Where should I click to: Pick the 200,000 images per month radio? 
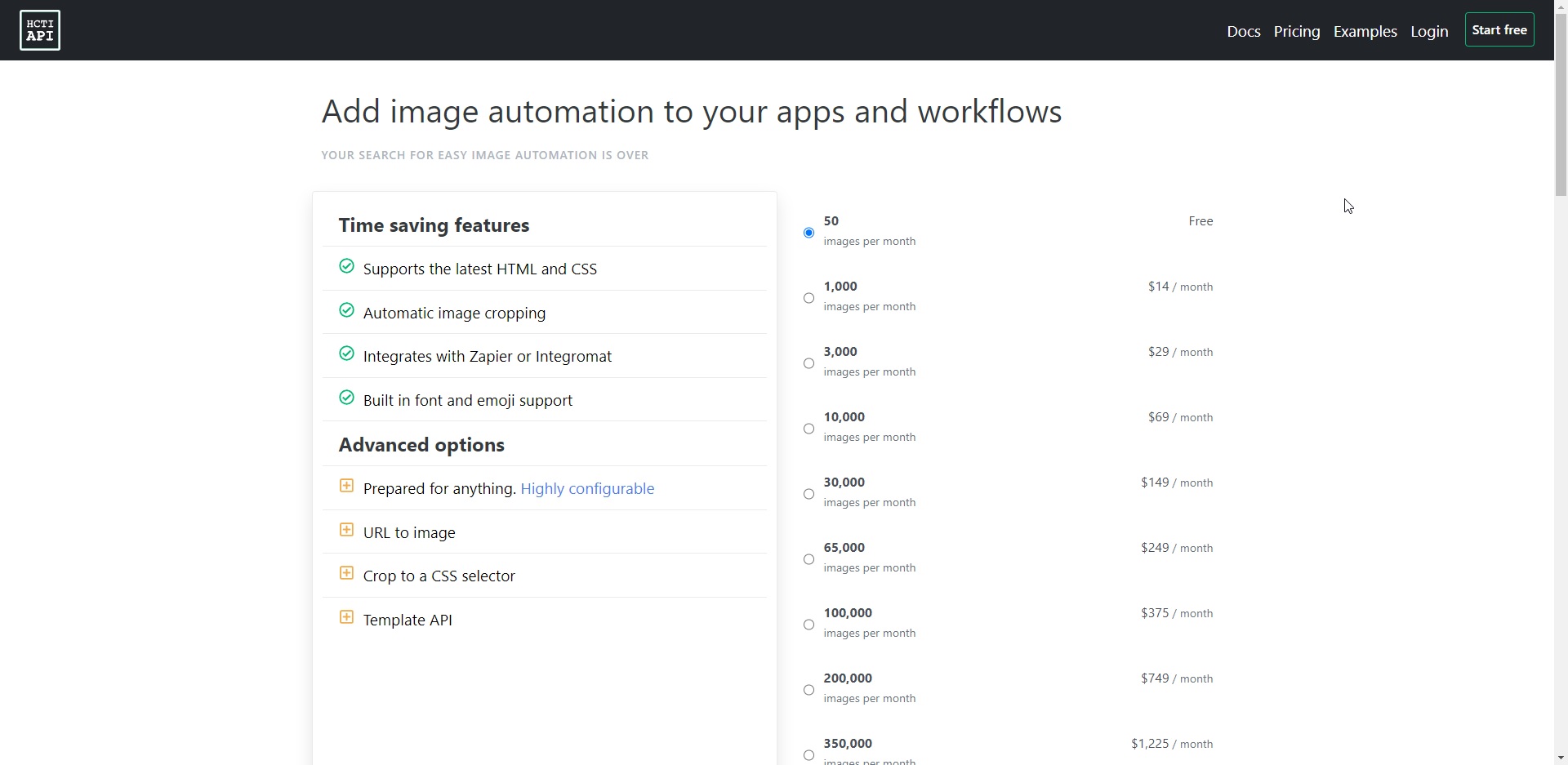coord(808,690)
